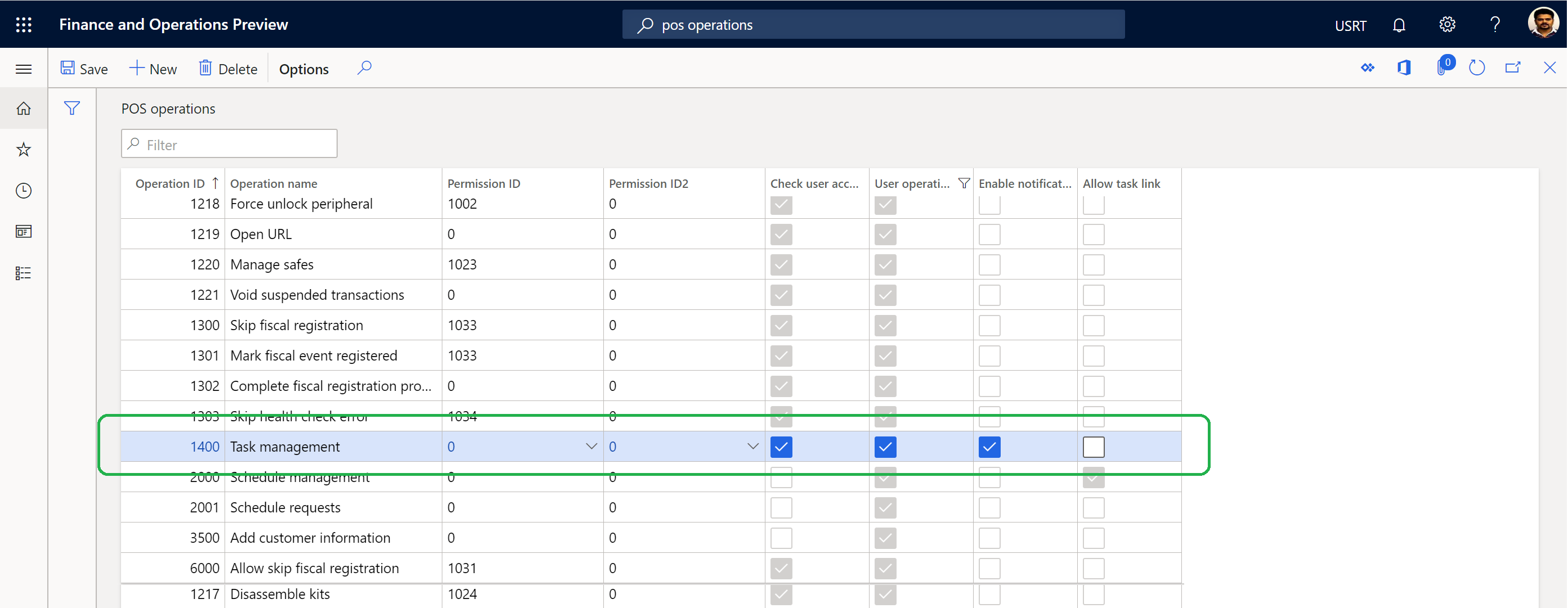Toggle Enable notifications for Task management row
This screenshot has width=1568, height=608.
pyautogui.click(x=989, y=447)
